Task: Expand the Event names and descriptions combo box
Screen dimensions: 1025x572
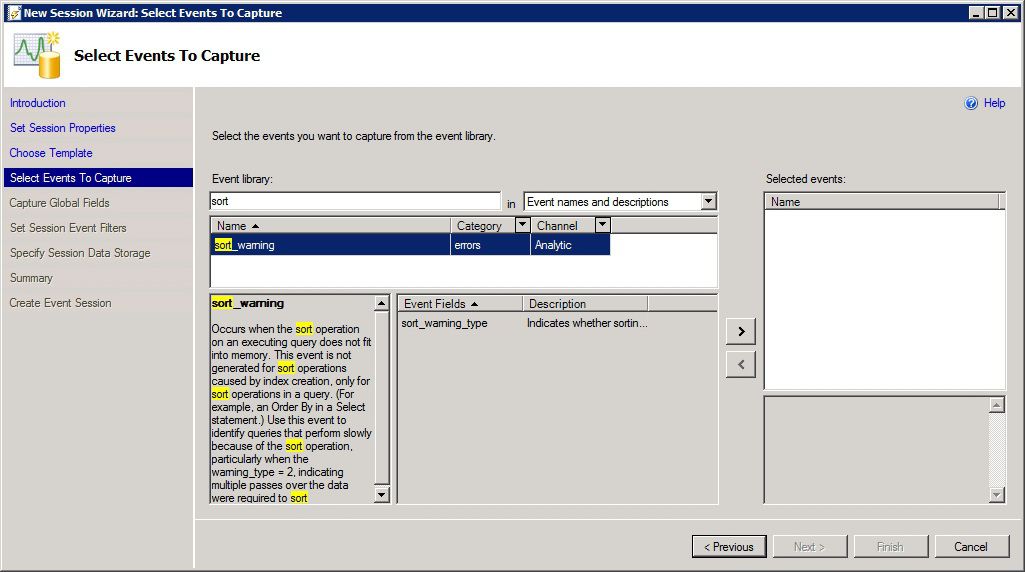Action: coord(709,201)
